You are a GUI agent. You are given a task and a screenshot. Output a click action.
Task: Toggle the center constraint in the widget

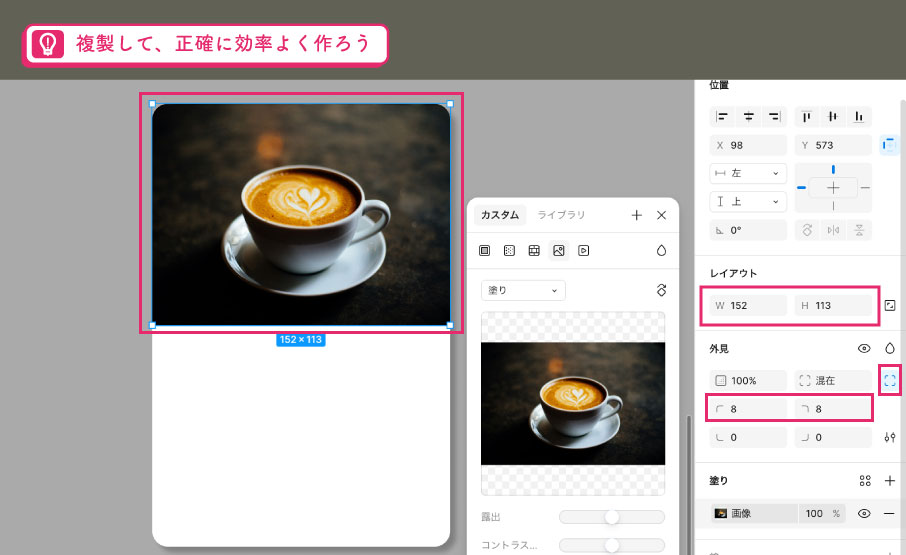(833, 188)
